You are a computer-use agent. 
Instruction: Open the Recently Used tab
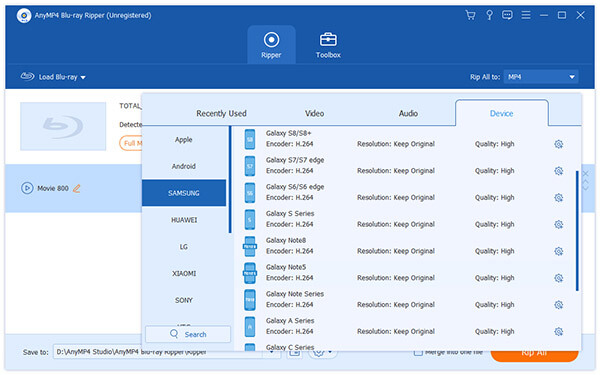coord(221,114)
